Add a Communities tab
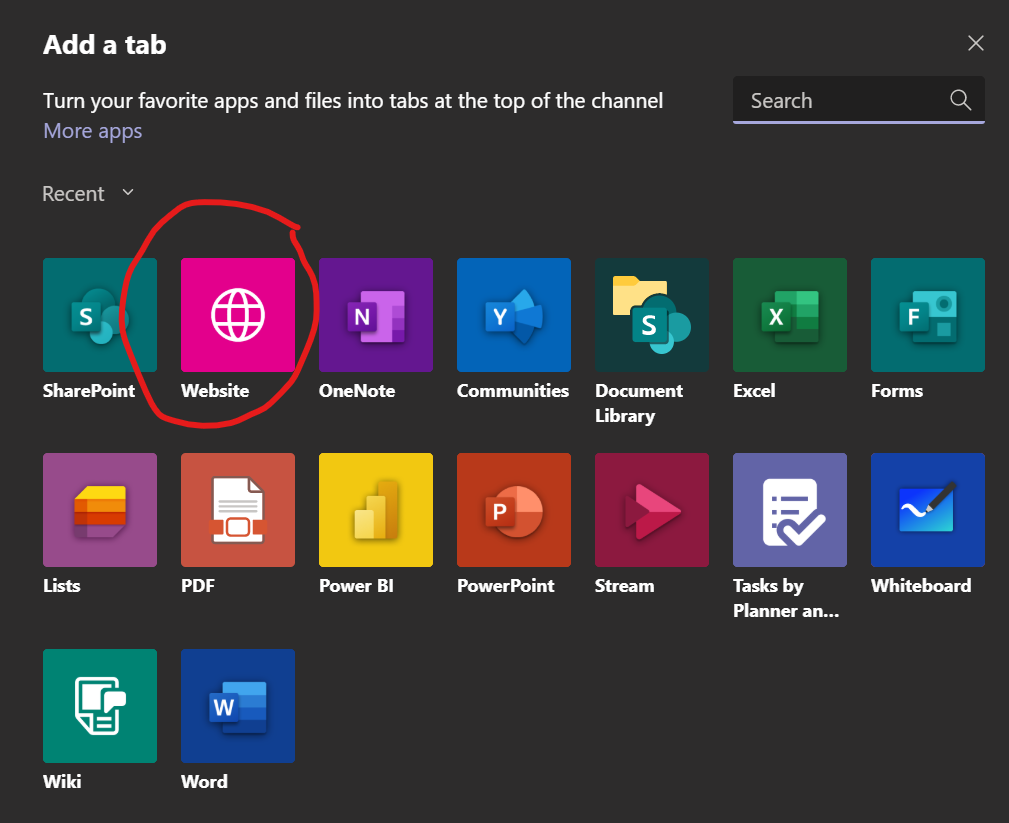This screenshot has width=1009, height=823. coord(514,315)
